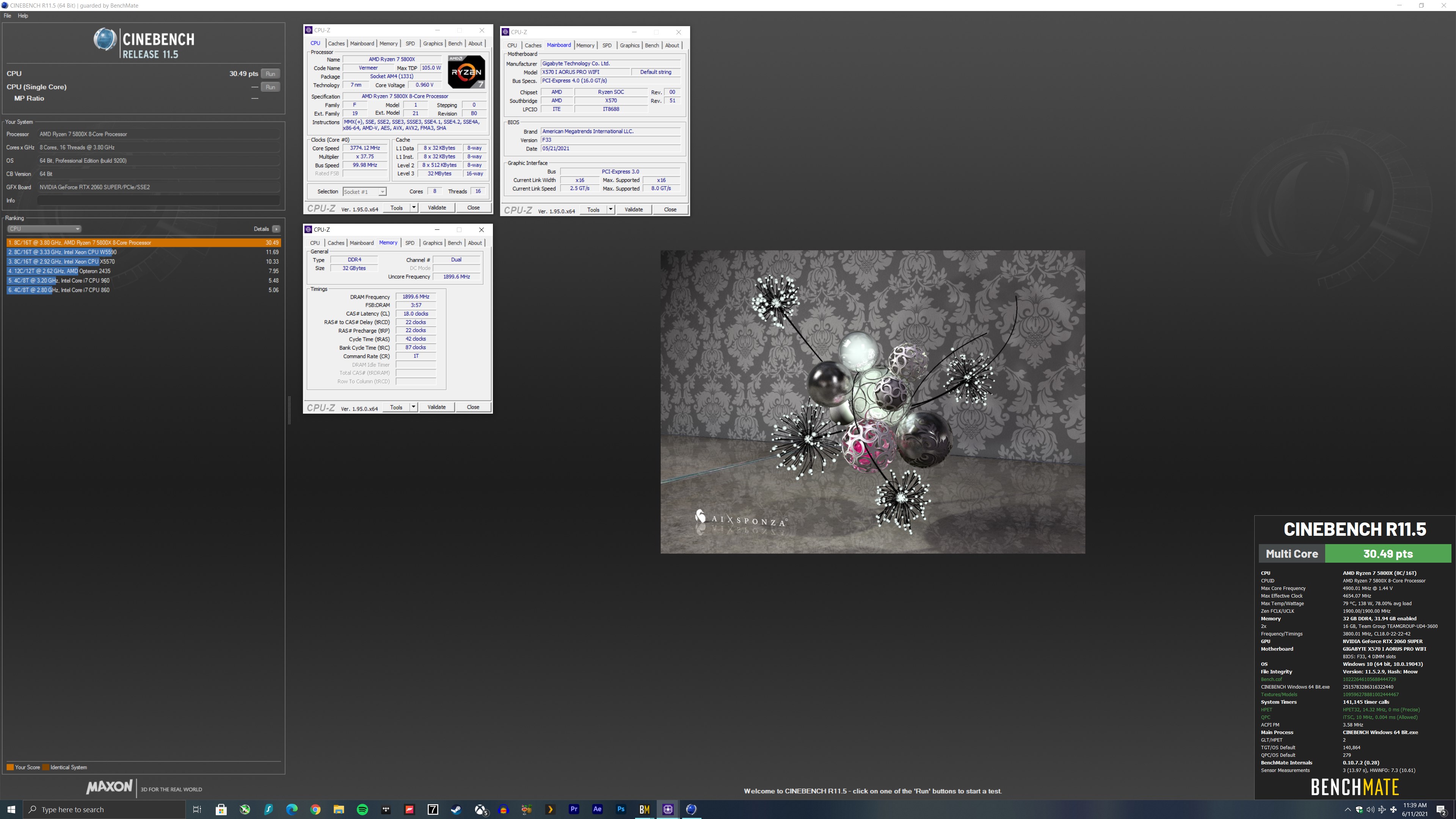Expand the Tools dropdown arrow in the Mainboard window
The height and width of the screenshot is (819, 1456).
[610, 209]
